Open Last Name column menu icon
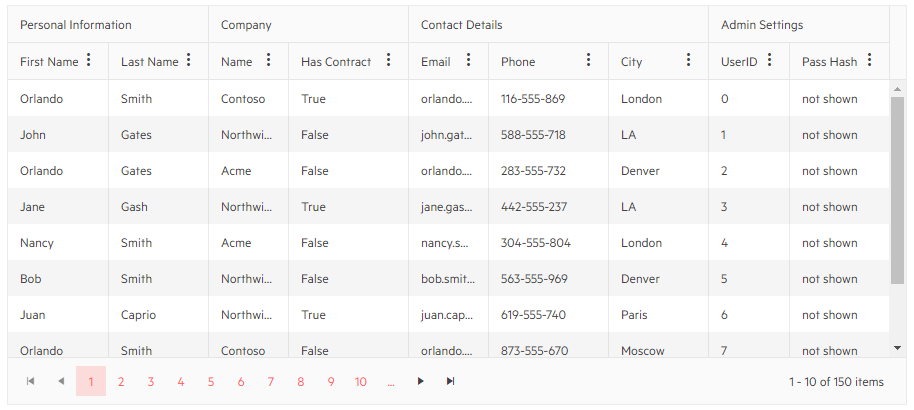Screen dimensions: 914x410 [x=189, y=61]
